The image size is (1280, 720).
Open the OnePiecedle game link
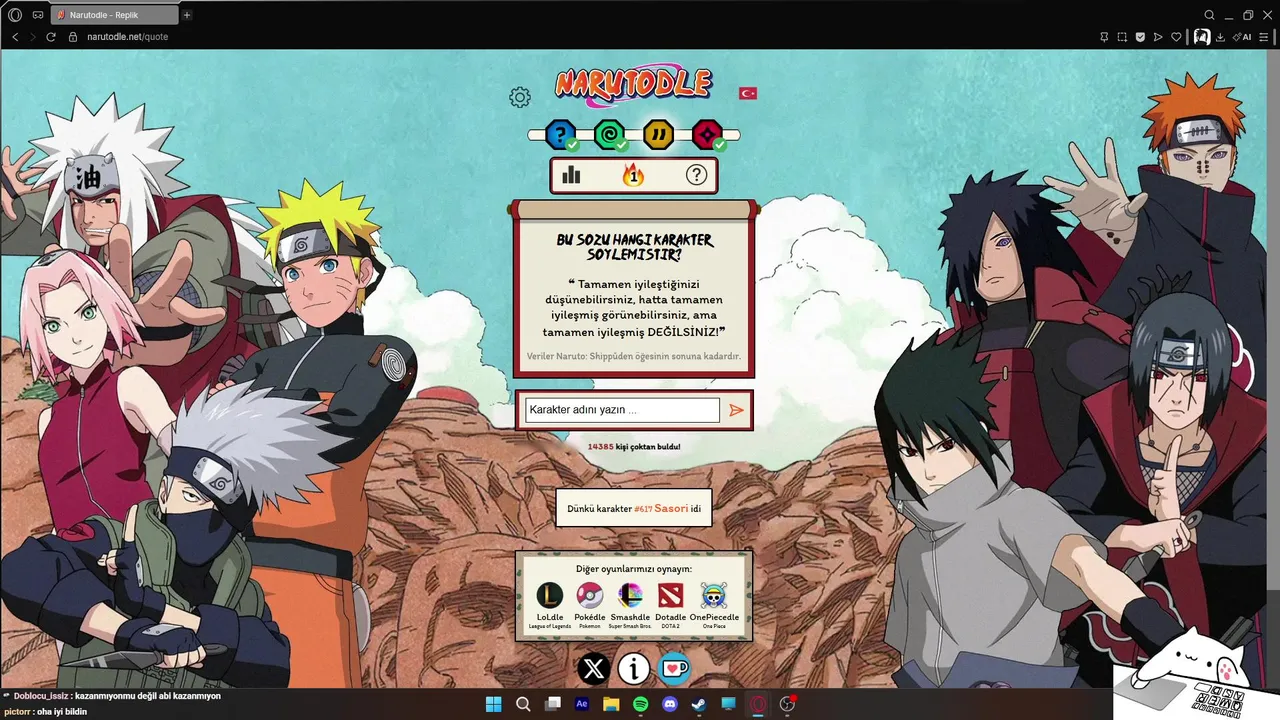pos(714,605)
